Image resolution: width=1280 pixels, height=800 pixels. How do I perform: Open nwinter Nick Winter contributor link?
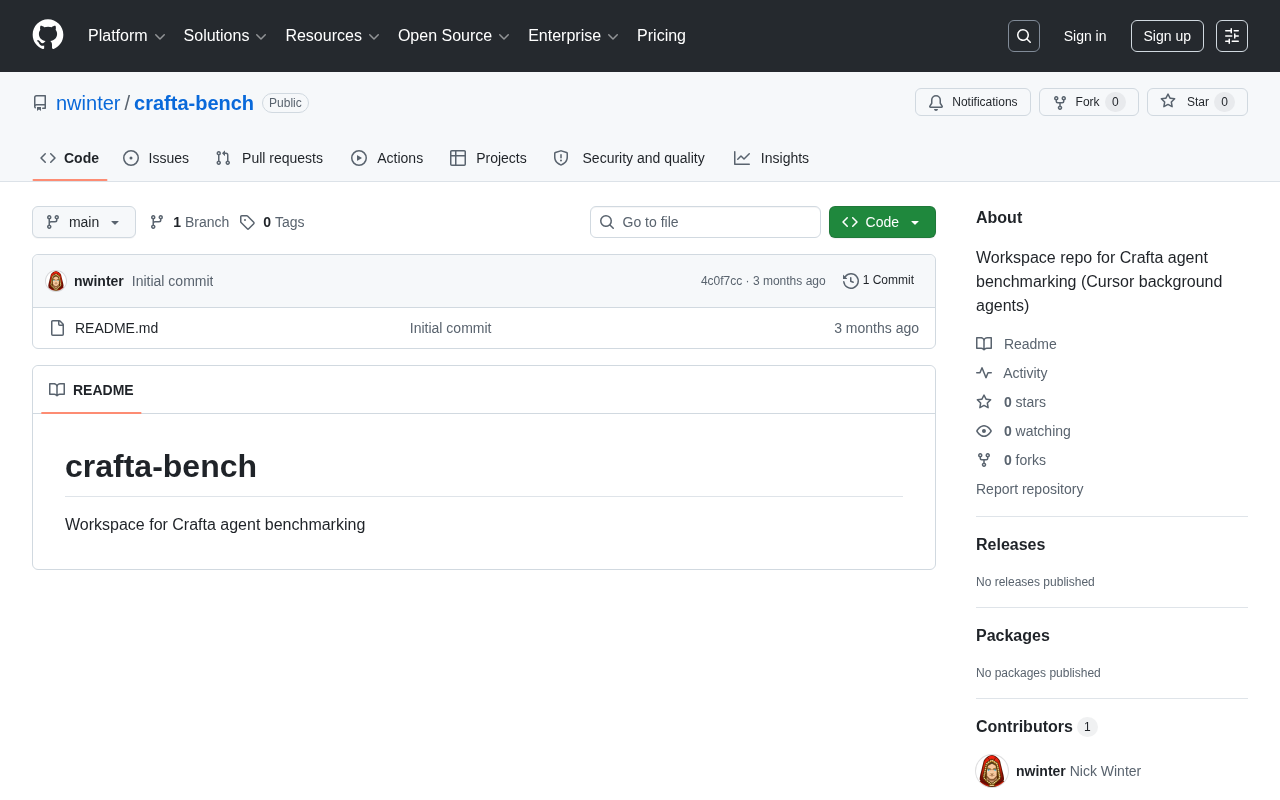pyautogui.click(x=1078, y=771)
